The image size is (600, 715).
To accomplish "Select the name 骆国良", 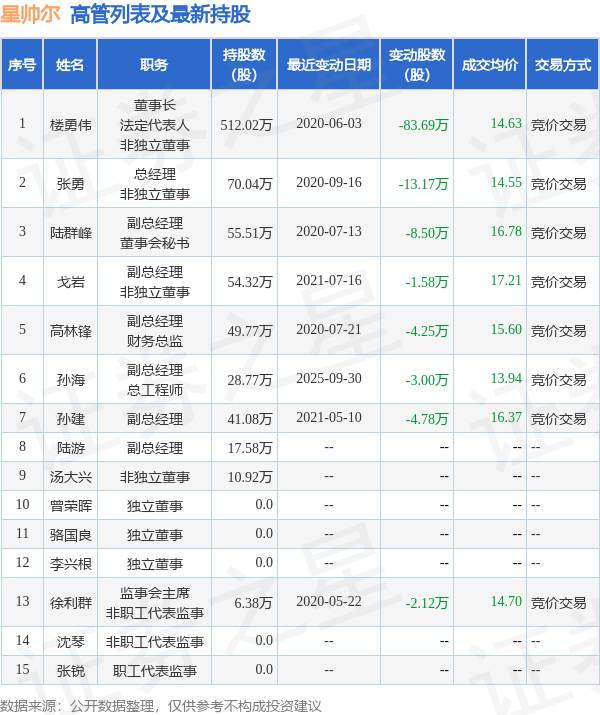I will coord(71,535).
